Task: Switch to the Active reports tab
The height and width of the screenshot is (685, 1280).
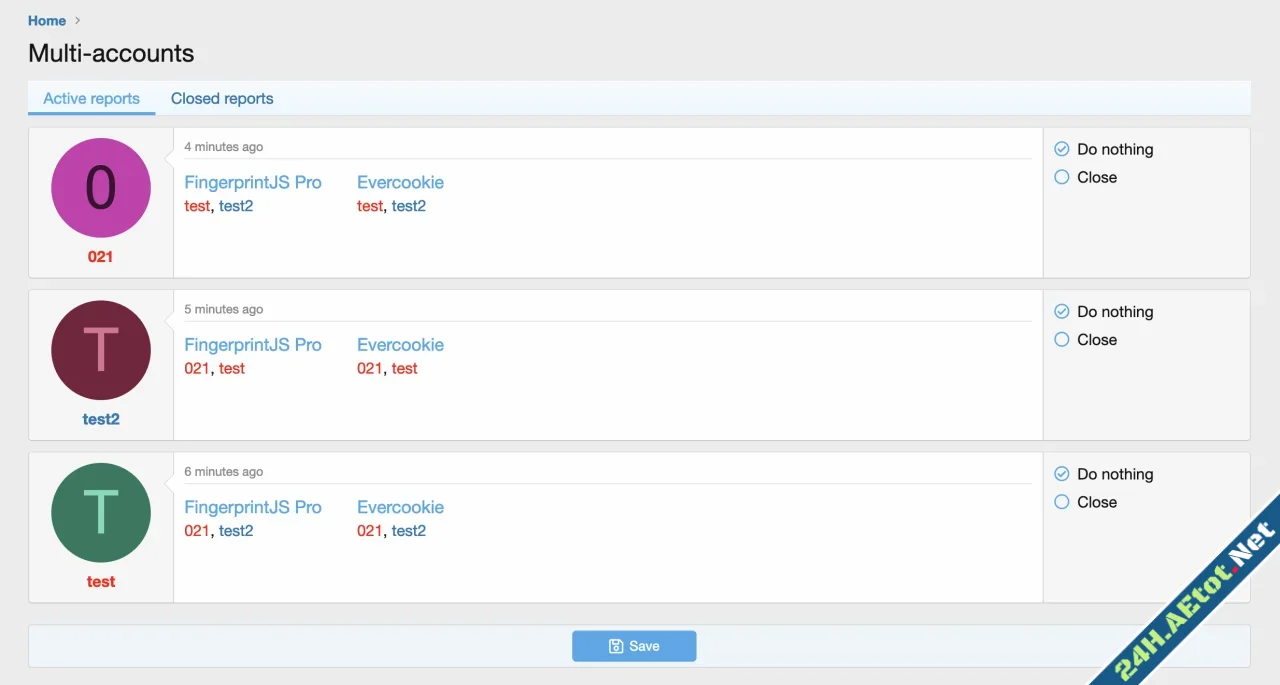Action: [91, 98]
